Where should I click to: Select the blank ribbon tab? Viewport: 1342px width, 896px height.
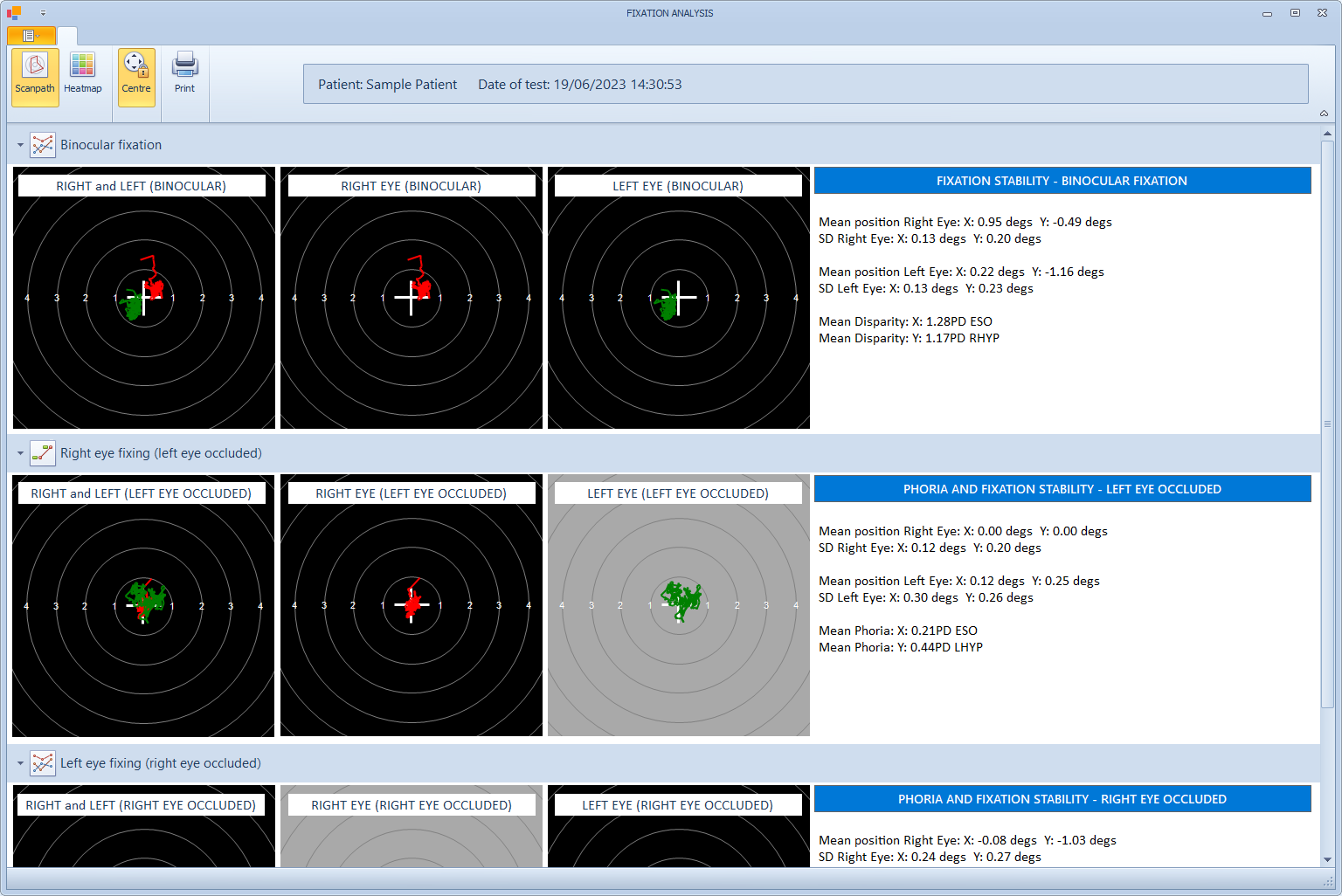(67, 36)
